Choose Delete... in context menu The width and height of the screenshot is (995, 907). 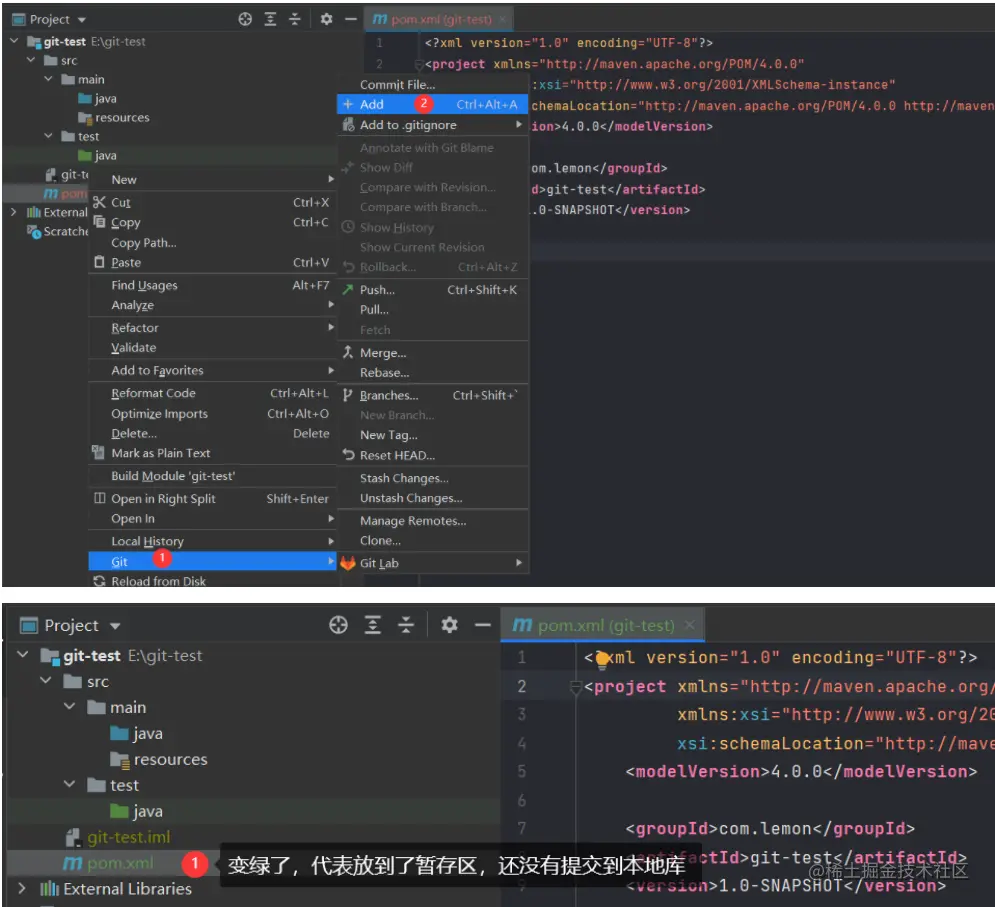click(213, 434)
